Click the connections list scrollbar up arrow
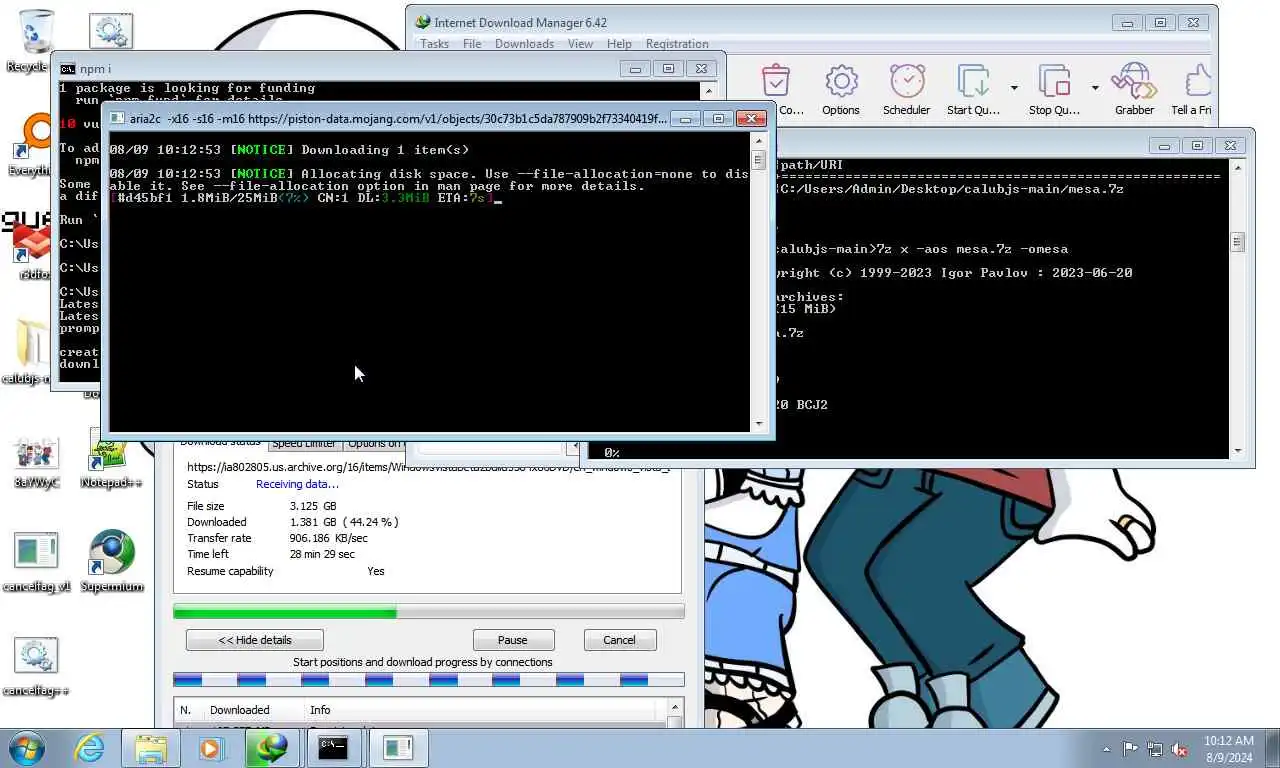Image resolution: width=1280 pixels, height=768 pixels. click(675, 709)
